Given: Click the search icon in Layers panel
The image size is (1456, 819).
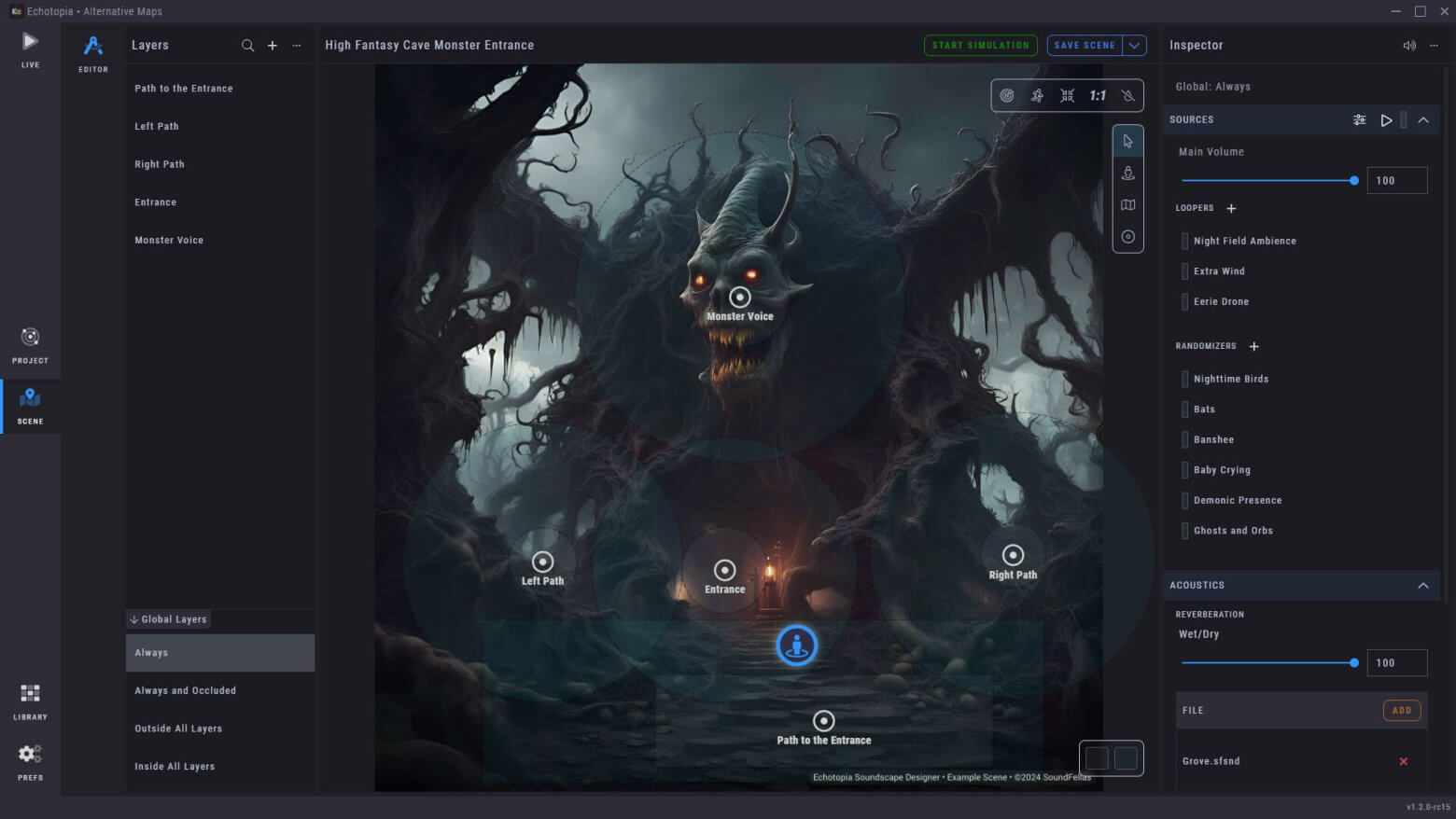Looking at the screenshot, I should (x=247, y=46).
